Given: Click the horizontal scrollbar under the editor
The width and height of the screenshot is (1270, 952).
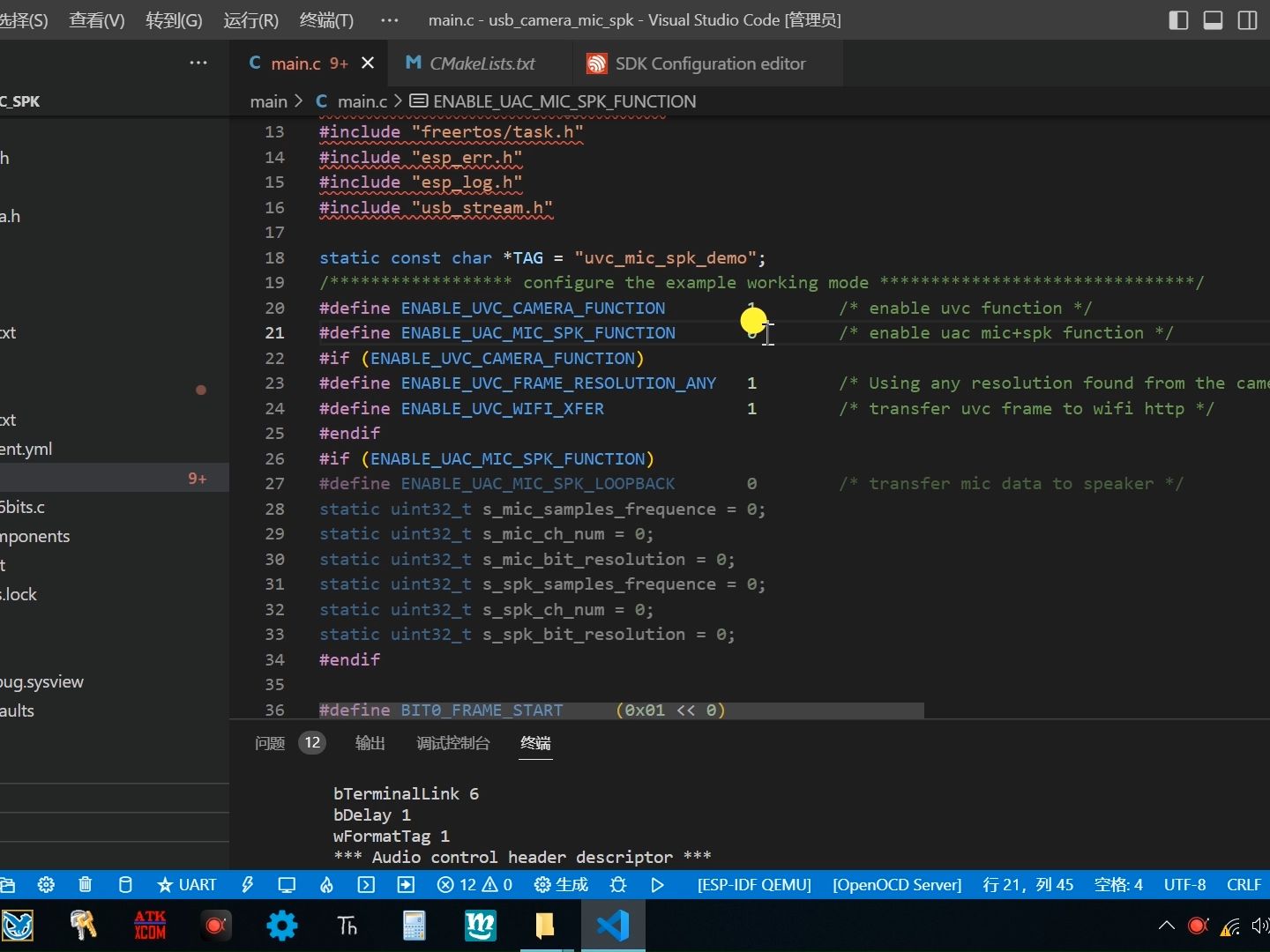Looking at the screenshot, I should click(x=621, y=710).
